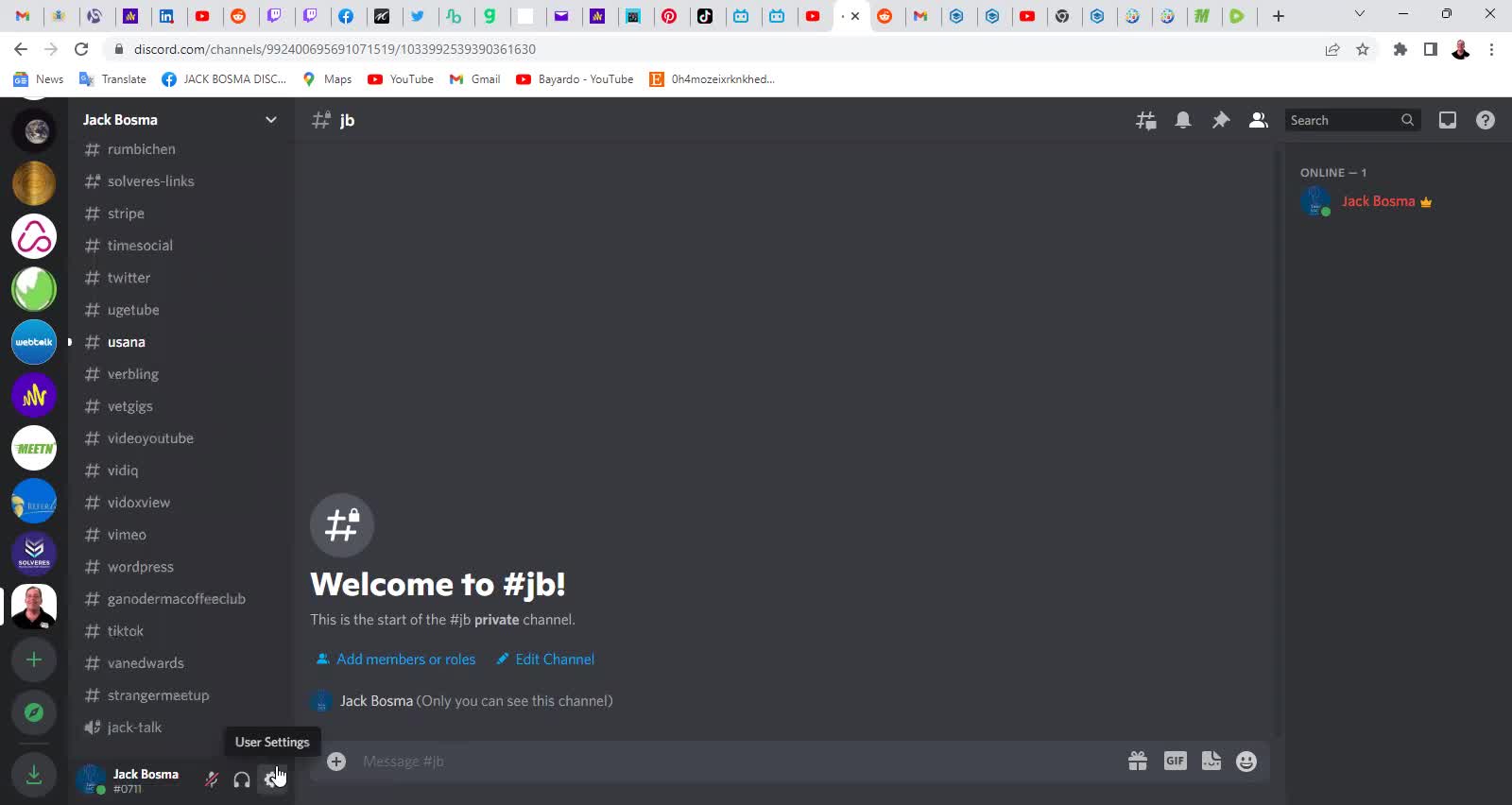
Task: Open Discord help question mark icon
Action: point(1486,120)
